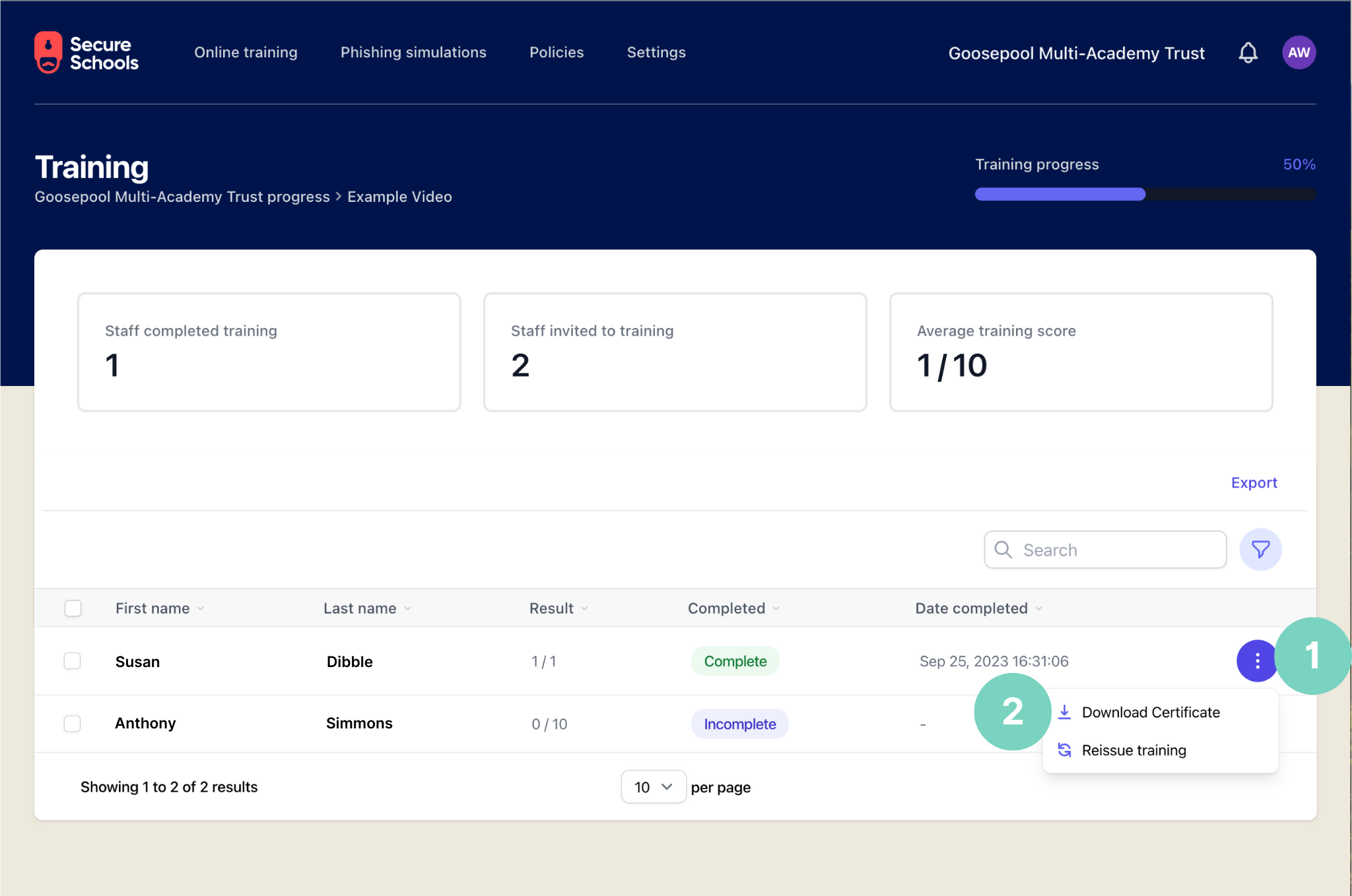The image size is (1352, 896).
Task: Click the Complete status badge
Action: [735, 661]
